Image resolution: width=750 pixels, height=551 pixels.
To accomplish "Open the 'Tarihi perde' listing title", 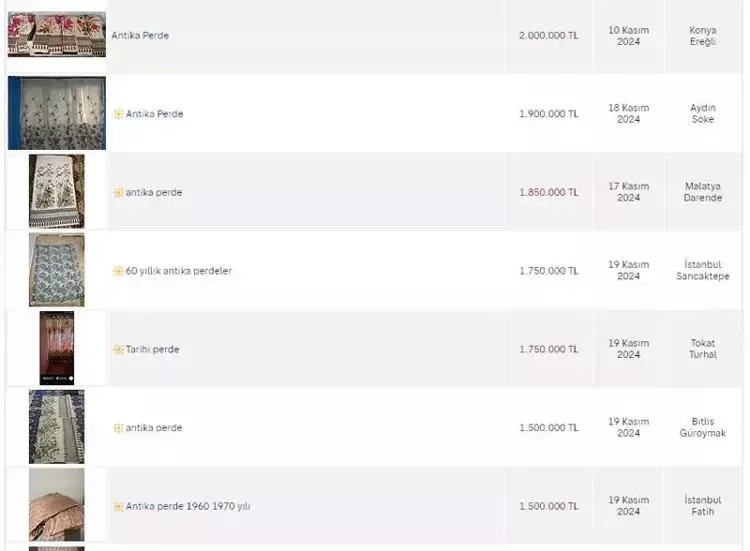I will 152,349.
